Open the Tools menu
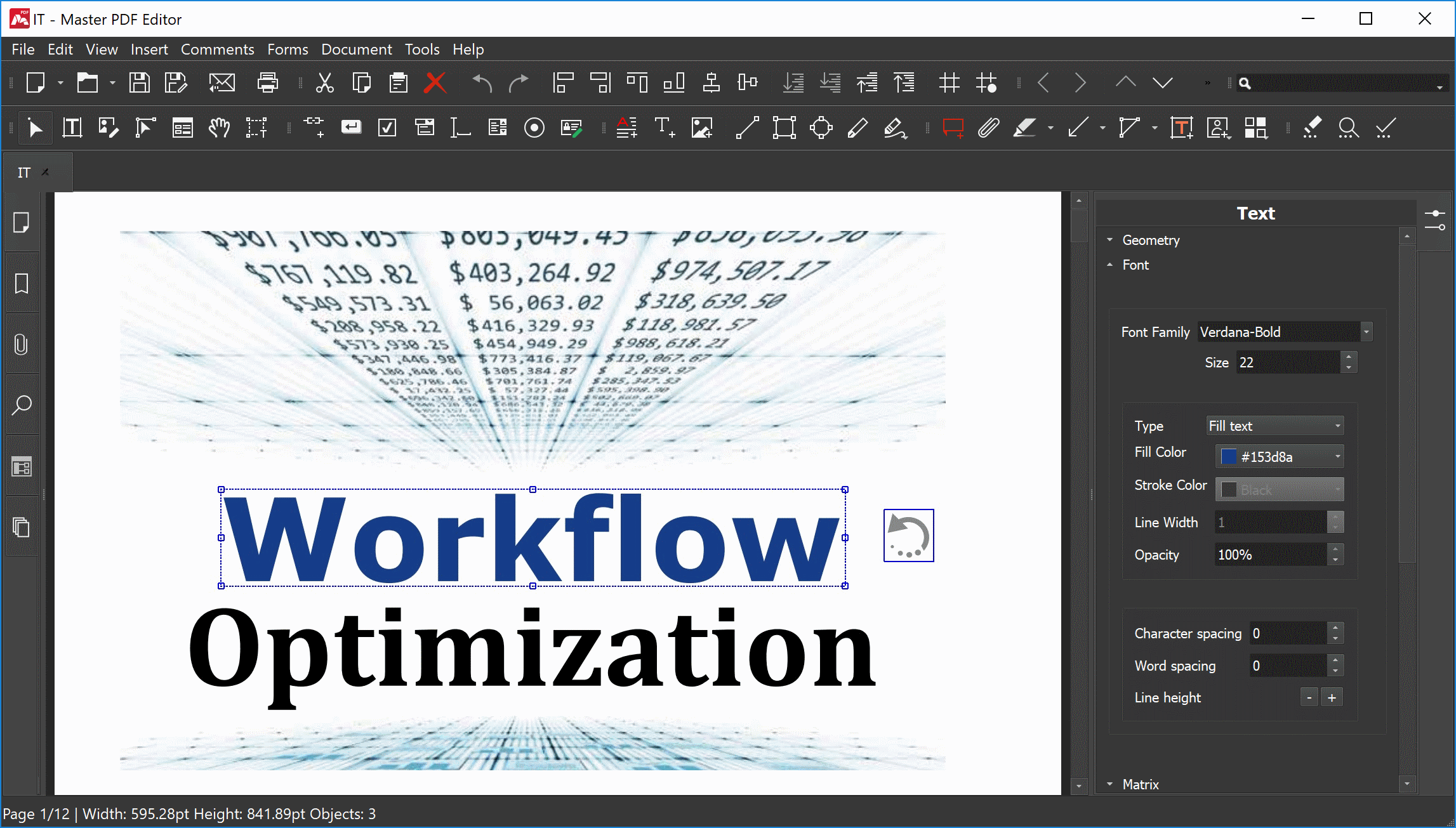The image size is (1456, 828). point(421,48)
